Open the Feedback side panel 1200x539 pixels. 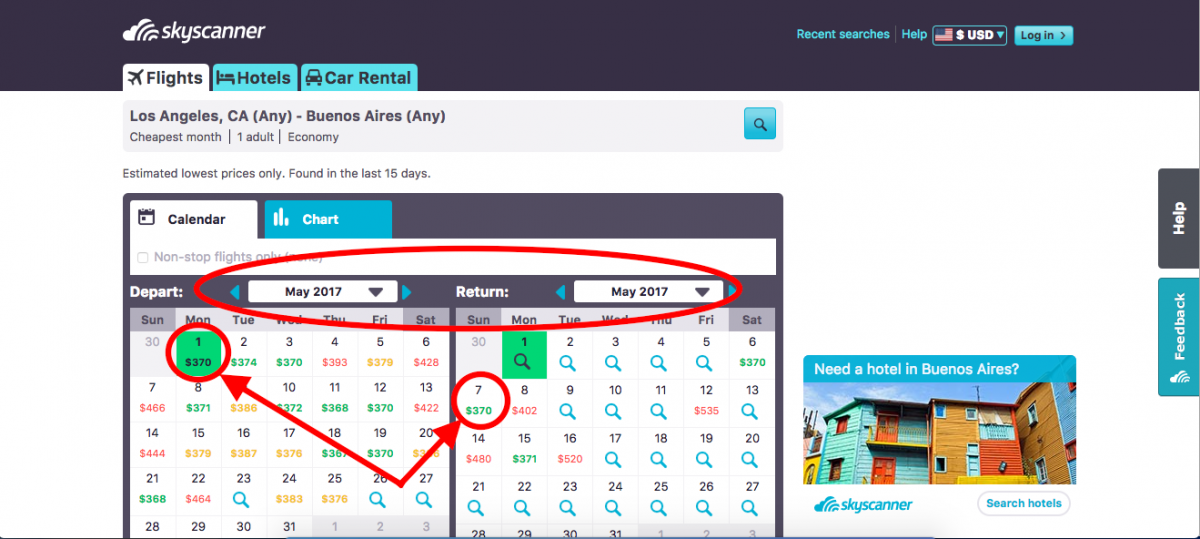[1179, 337]
